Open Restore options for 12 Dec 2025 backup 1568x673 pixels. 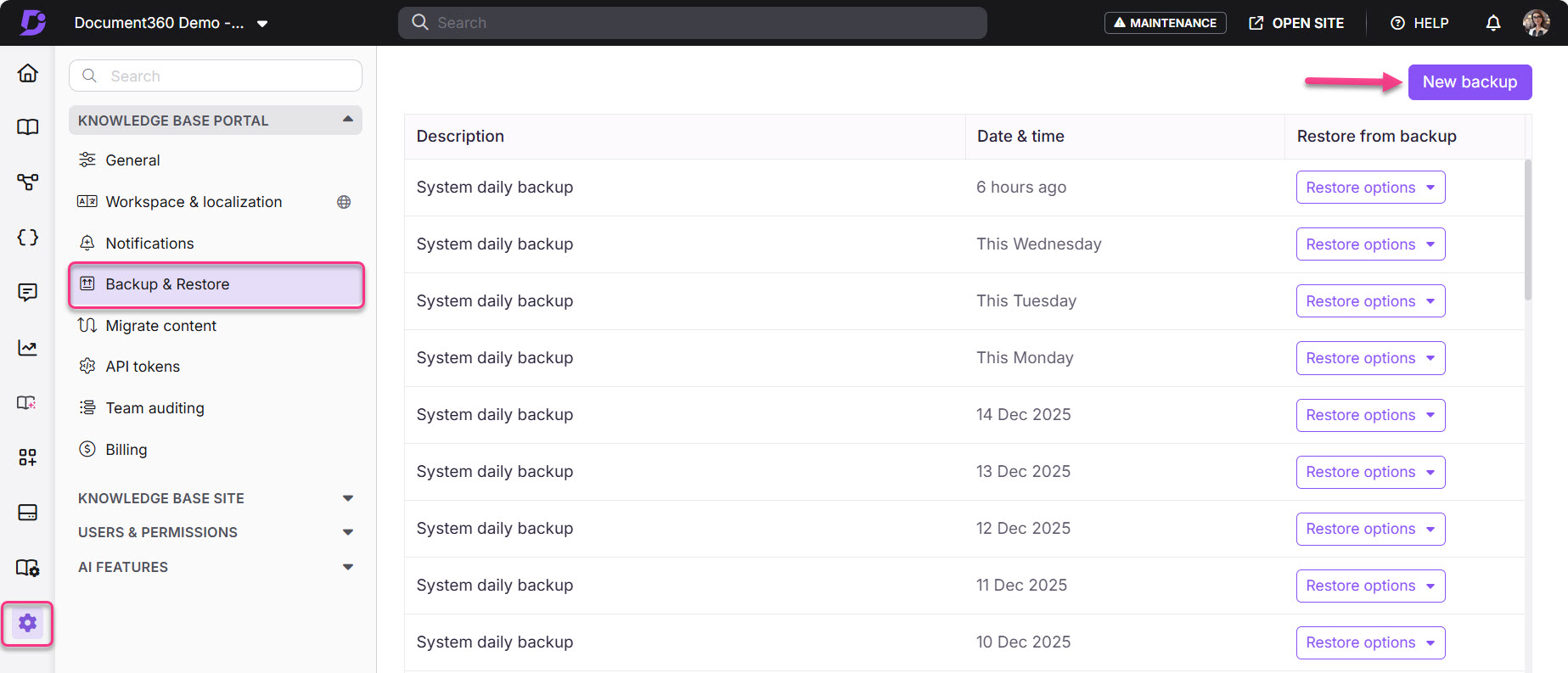pyautogui.click(x=1370, y=529)
